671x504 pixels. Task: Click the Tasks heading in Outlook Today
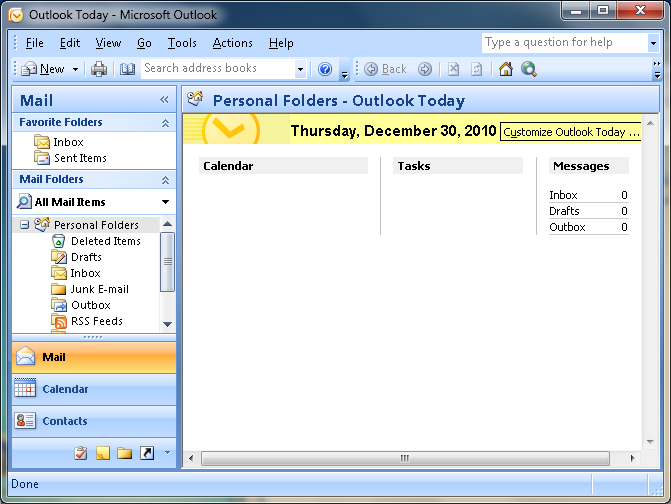tap(414, 166)
